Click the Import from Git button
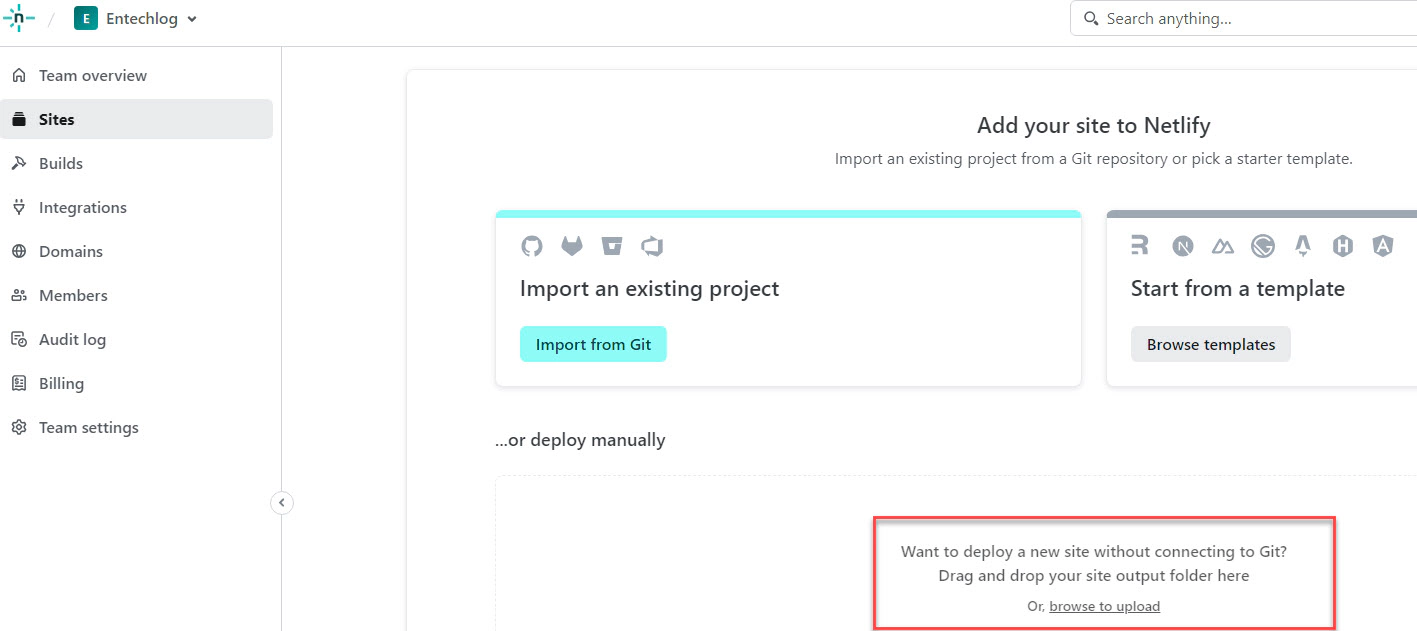Viewport: 1417px width, 631px height. [x=593, y=344]
